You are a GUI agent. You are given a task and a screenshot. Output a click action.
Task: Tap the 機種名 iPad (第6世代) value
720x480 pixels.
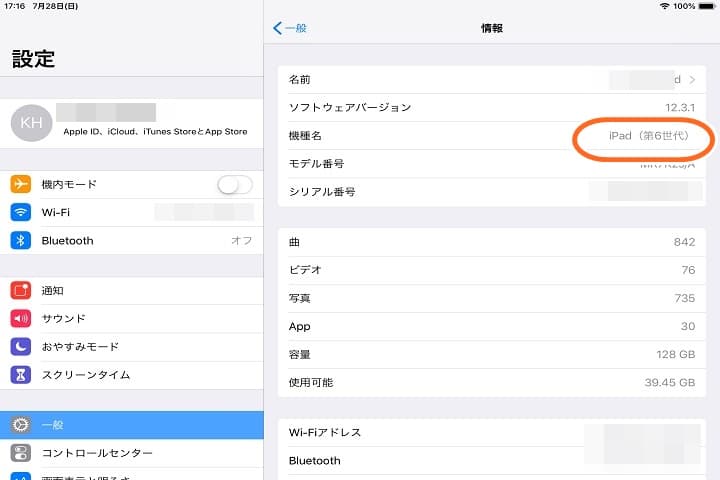click(x=648, y=136)
